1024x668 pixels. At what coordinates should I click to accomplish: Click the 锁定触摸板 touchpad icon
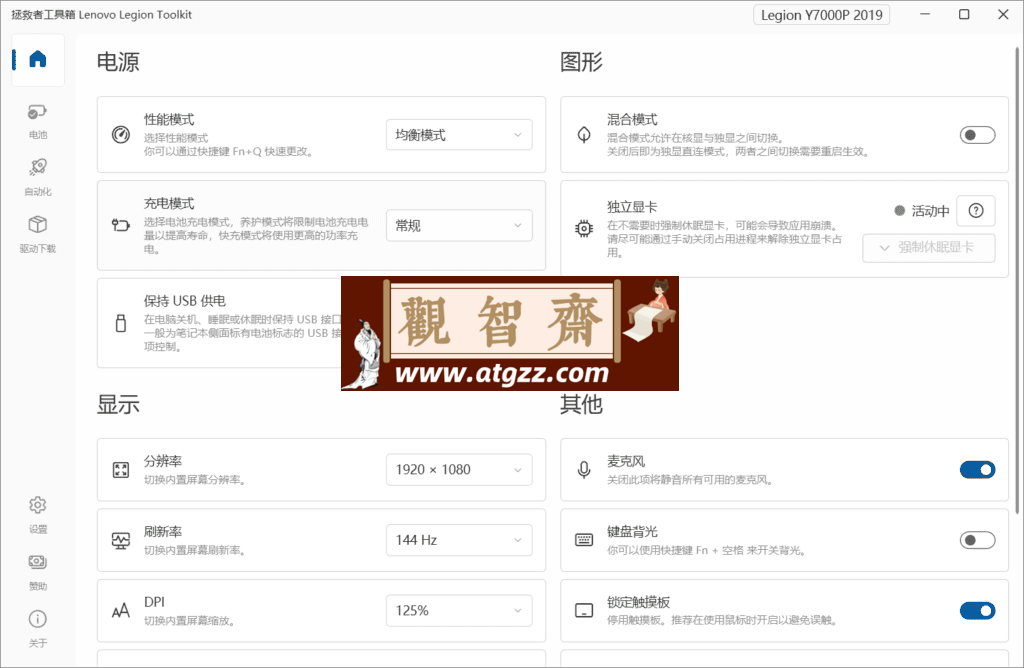click(584, 611)
